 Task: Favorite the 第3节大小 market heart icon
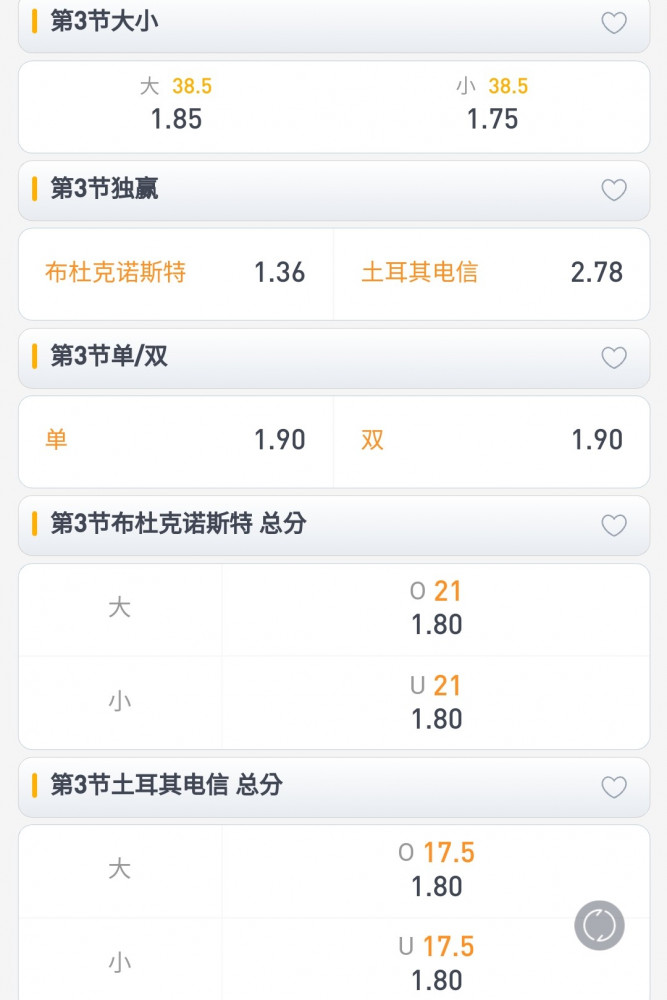[x=614, y=23]
